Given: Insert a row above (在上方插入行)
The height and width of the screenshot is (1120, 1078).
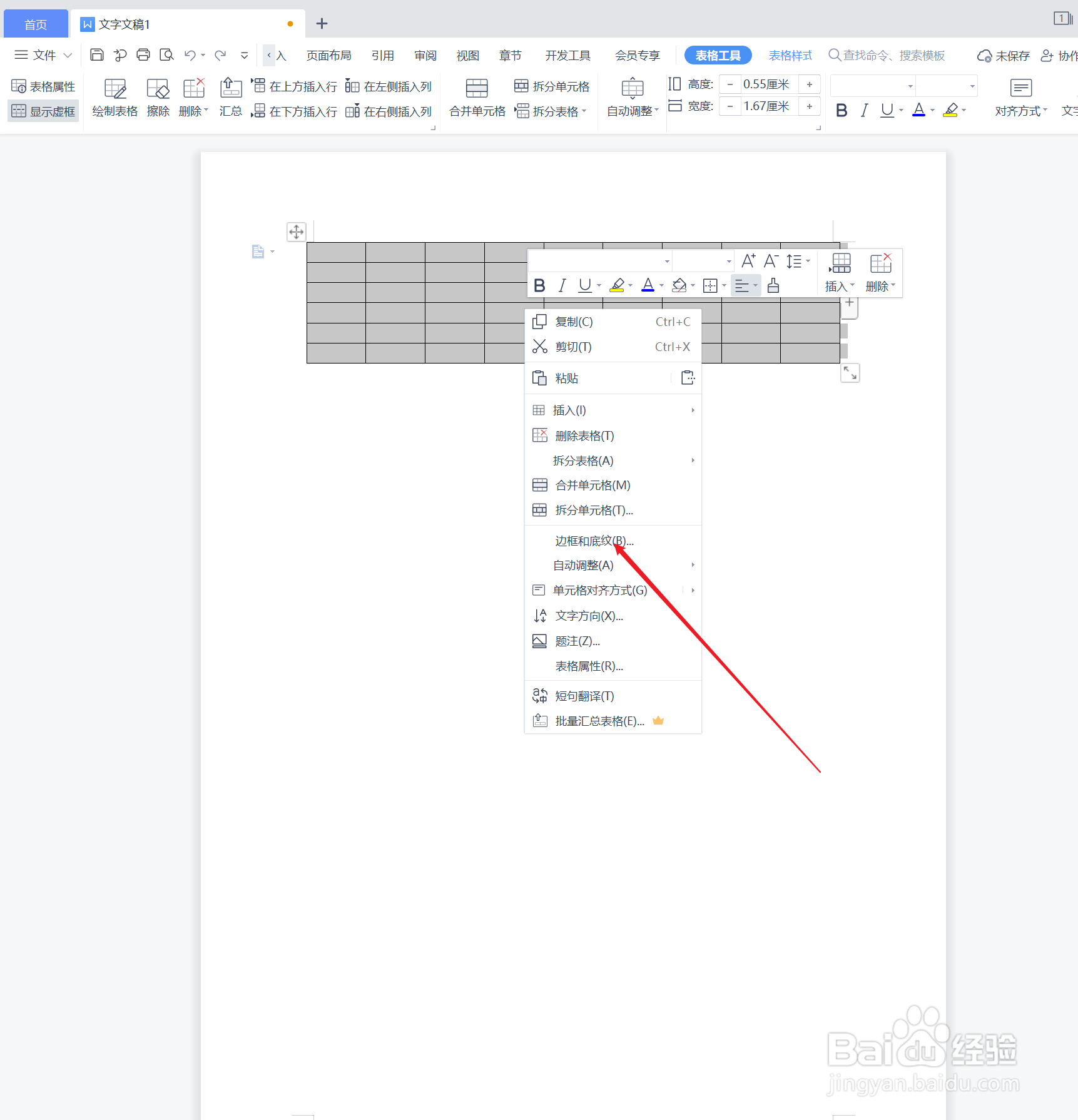Looking at the screenshot, I should 294,86.
